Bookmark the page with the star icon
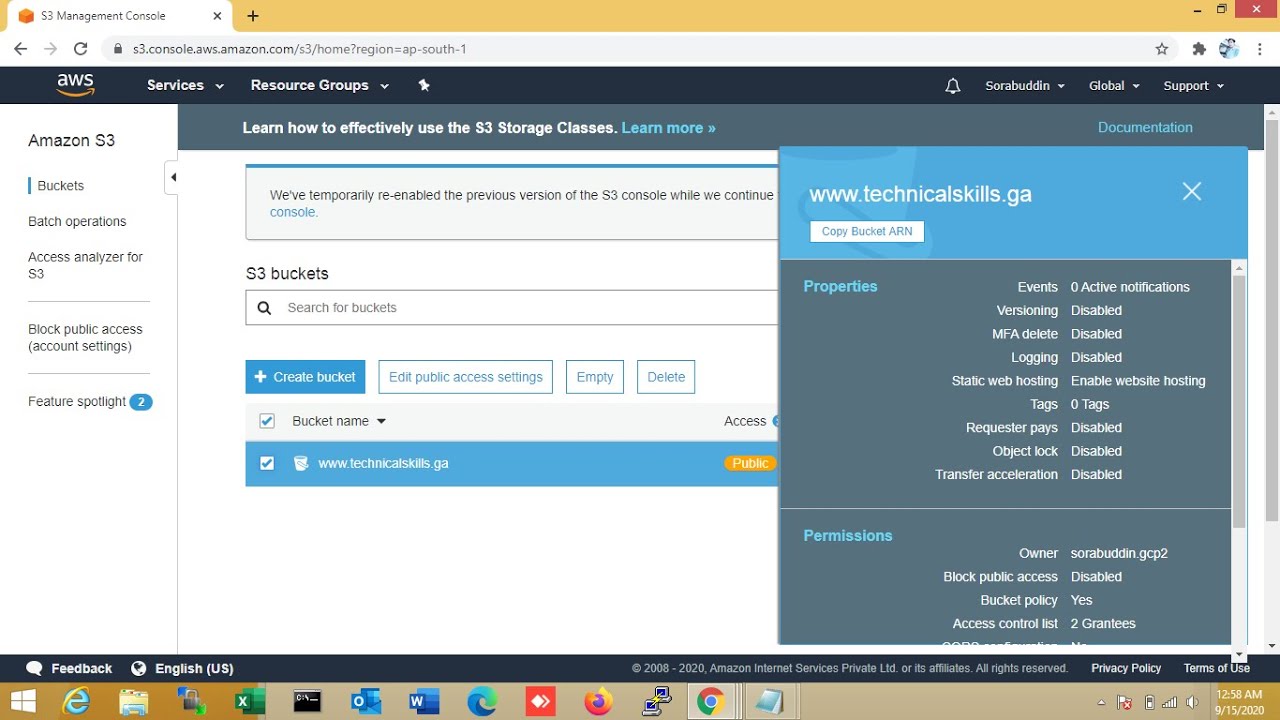The width and height of the screenshot is (1280, 720). [x=1162, y=49]
